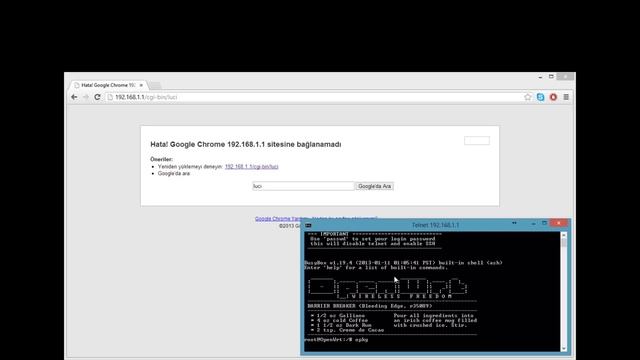Click Chrome's forward arrow button

click(x=86, y=97)
